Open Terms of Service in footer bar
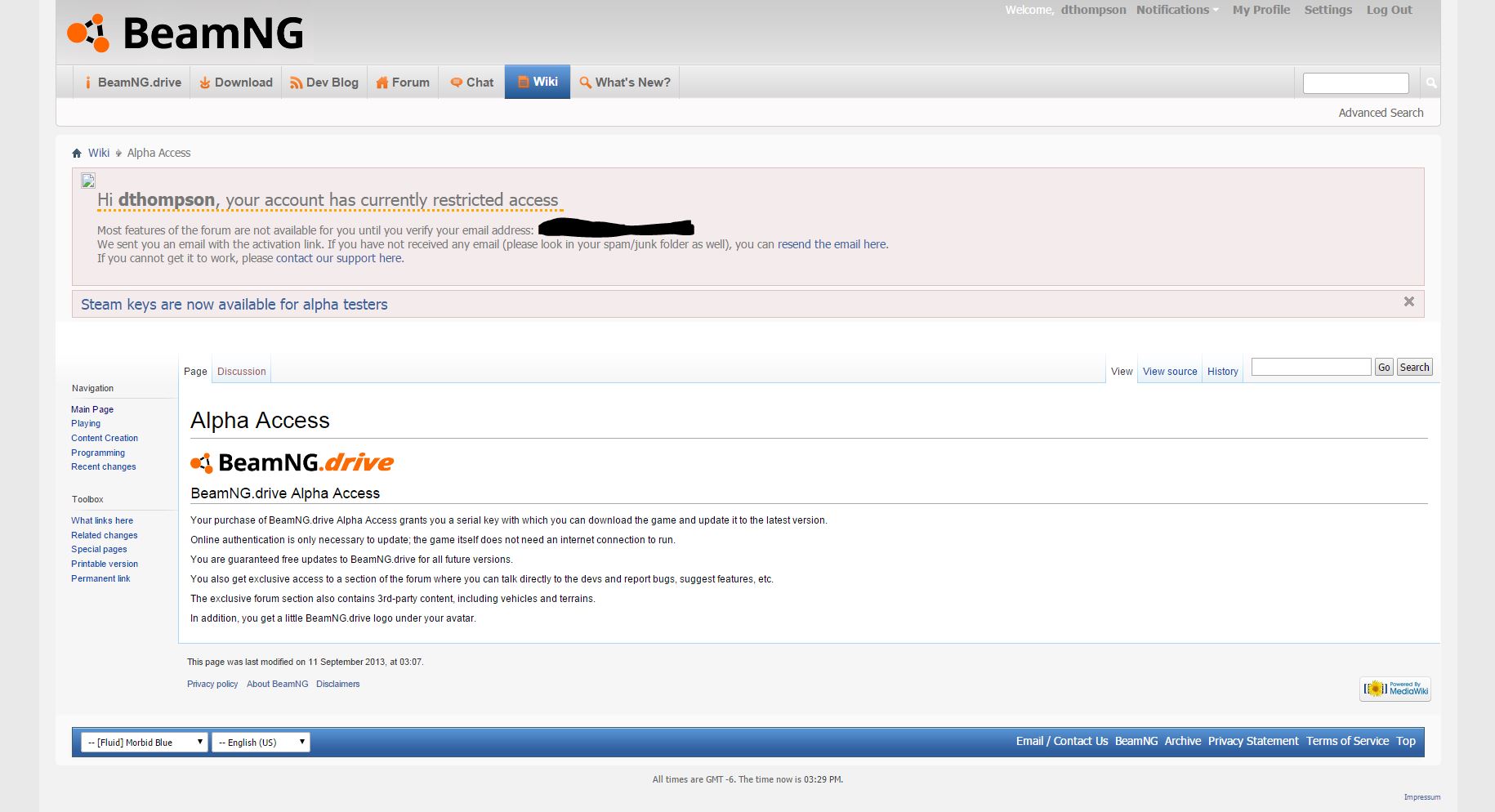This screenshot has height=812, width=1495. [1347, 741]
